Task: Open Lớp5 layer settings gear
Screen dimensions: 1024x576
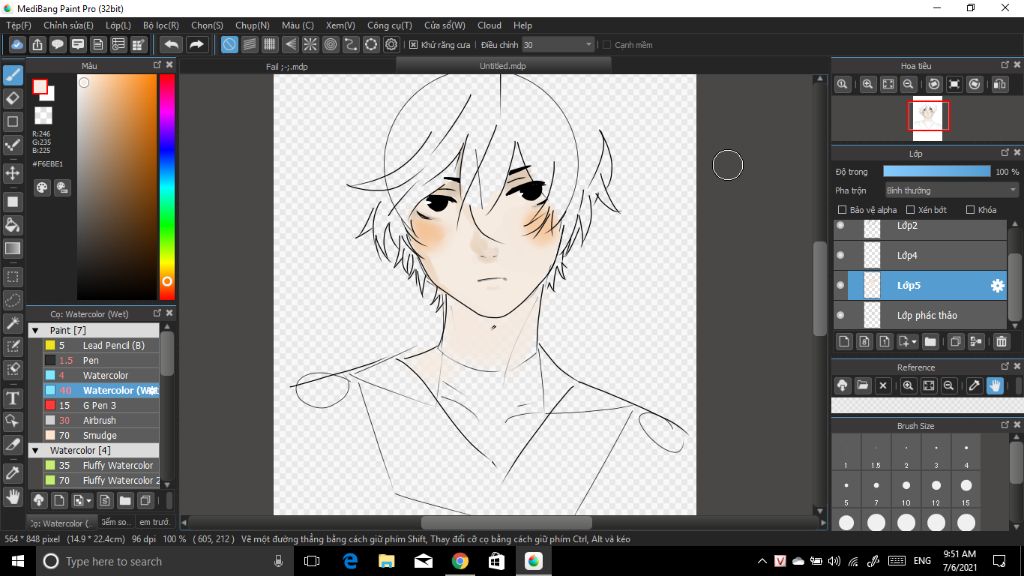Action: coord(997,285)
